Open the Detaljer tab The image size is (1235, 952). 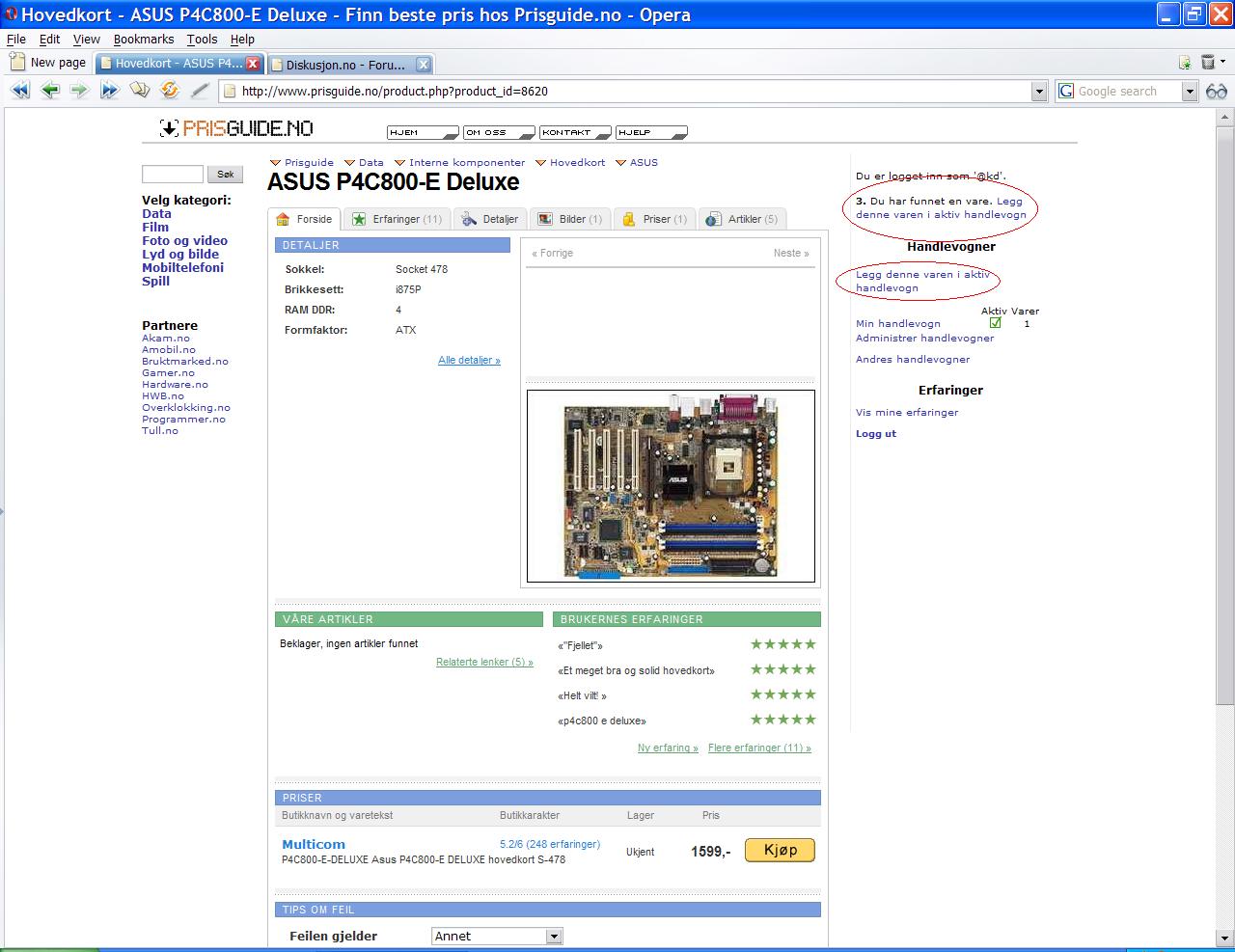490,219
